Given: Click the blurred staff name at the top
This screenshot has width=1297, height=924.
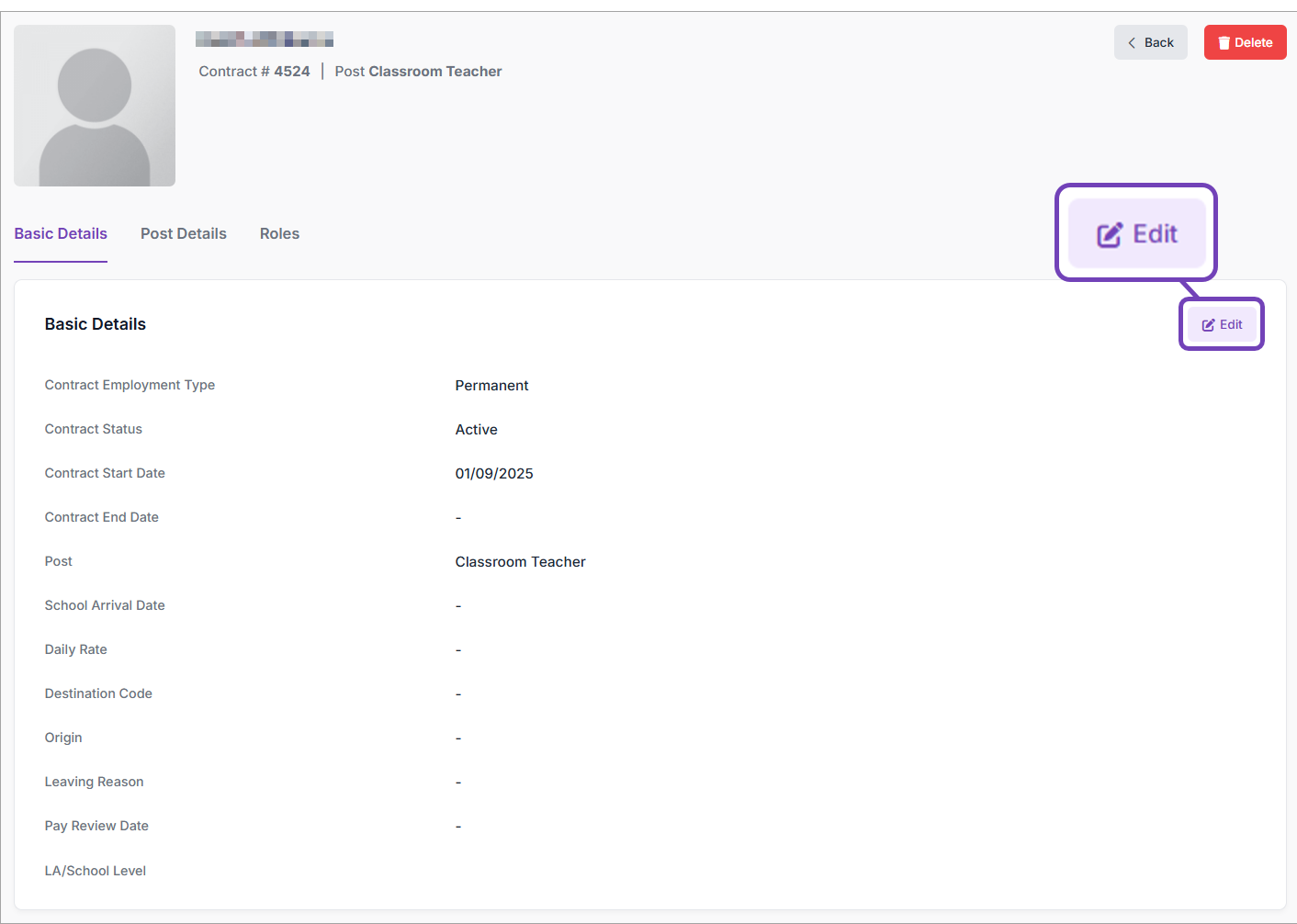Looking at the screenshot, I should 265,39.
